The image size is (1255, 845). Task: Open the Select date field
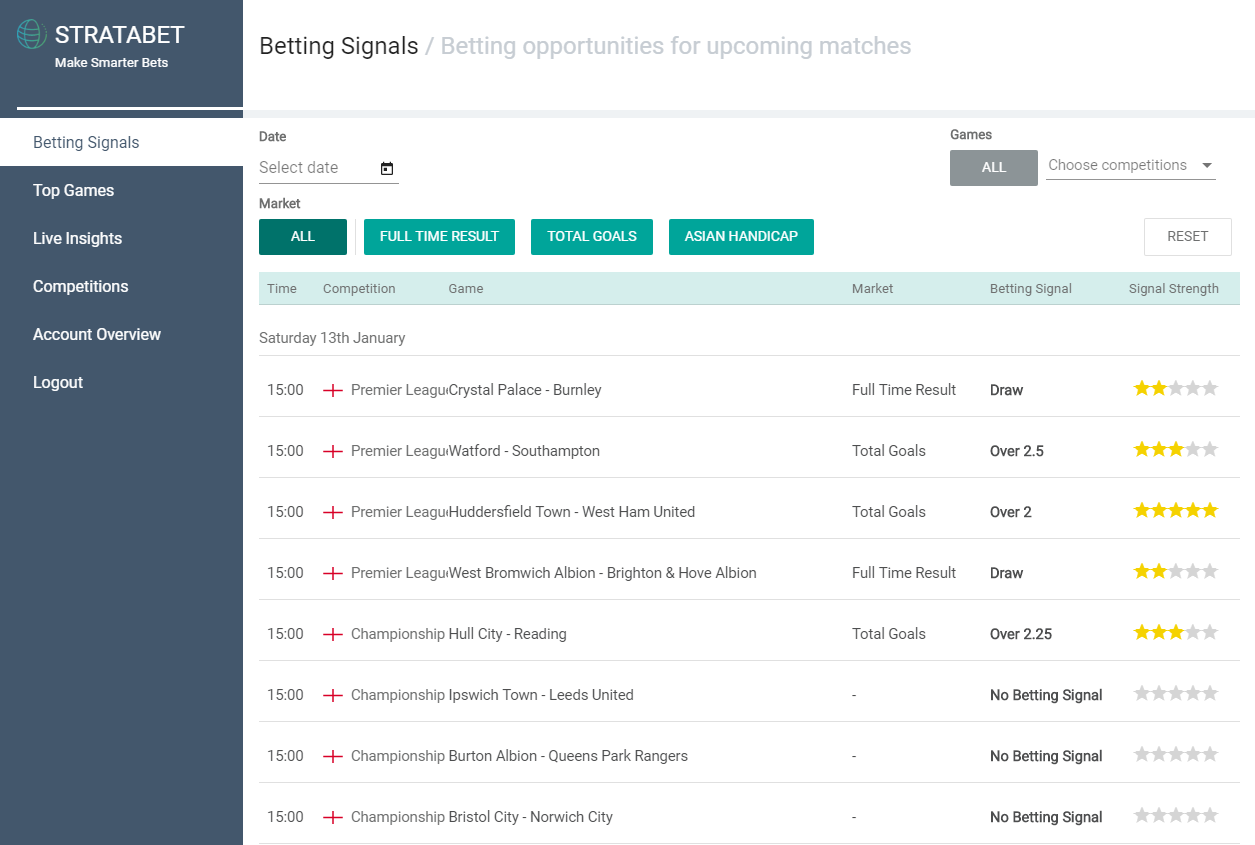(328, 168)
